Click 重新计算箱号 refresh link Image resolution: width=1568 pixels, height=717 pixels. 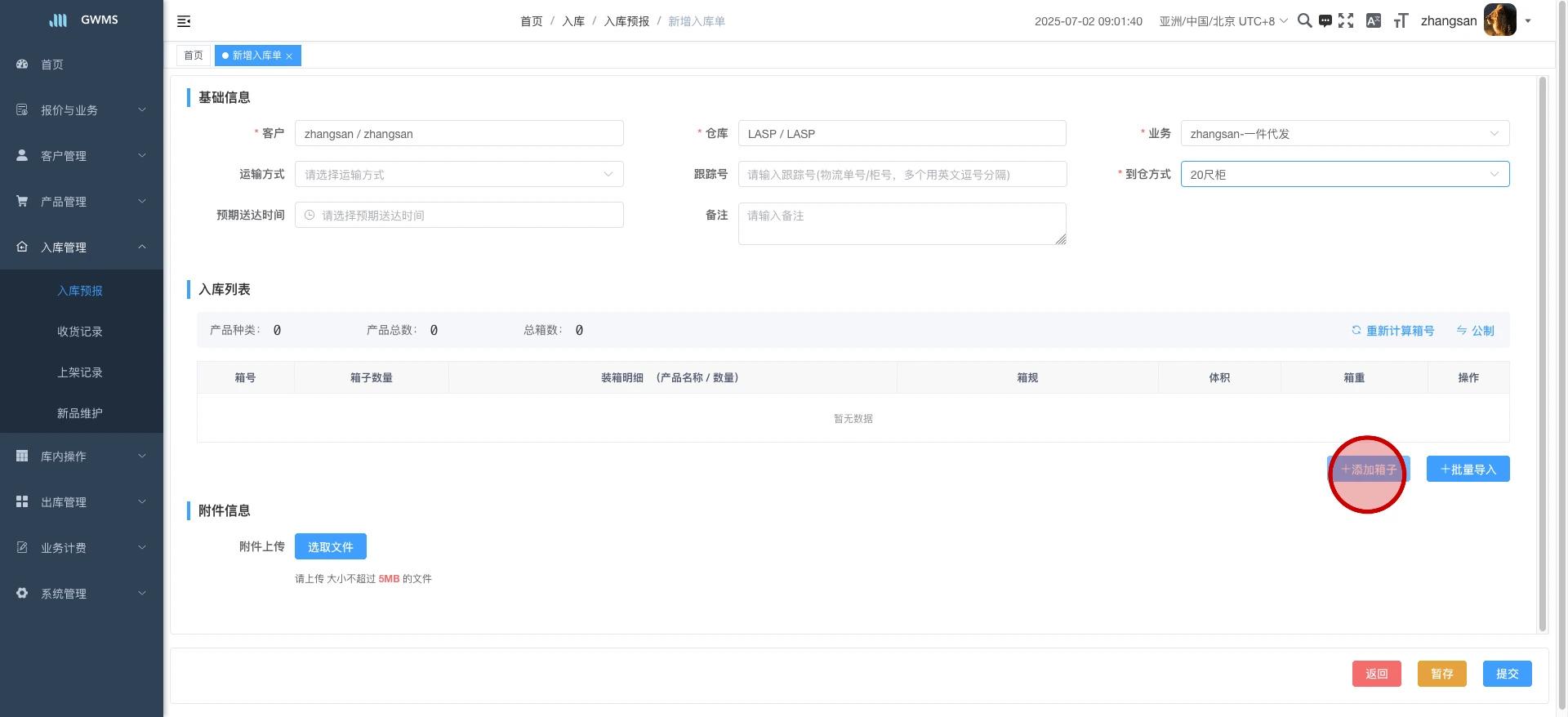(1392, 331)
